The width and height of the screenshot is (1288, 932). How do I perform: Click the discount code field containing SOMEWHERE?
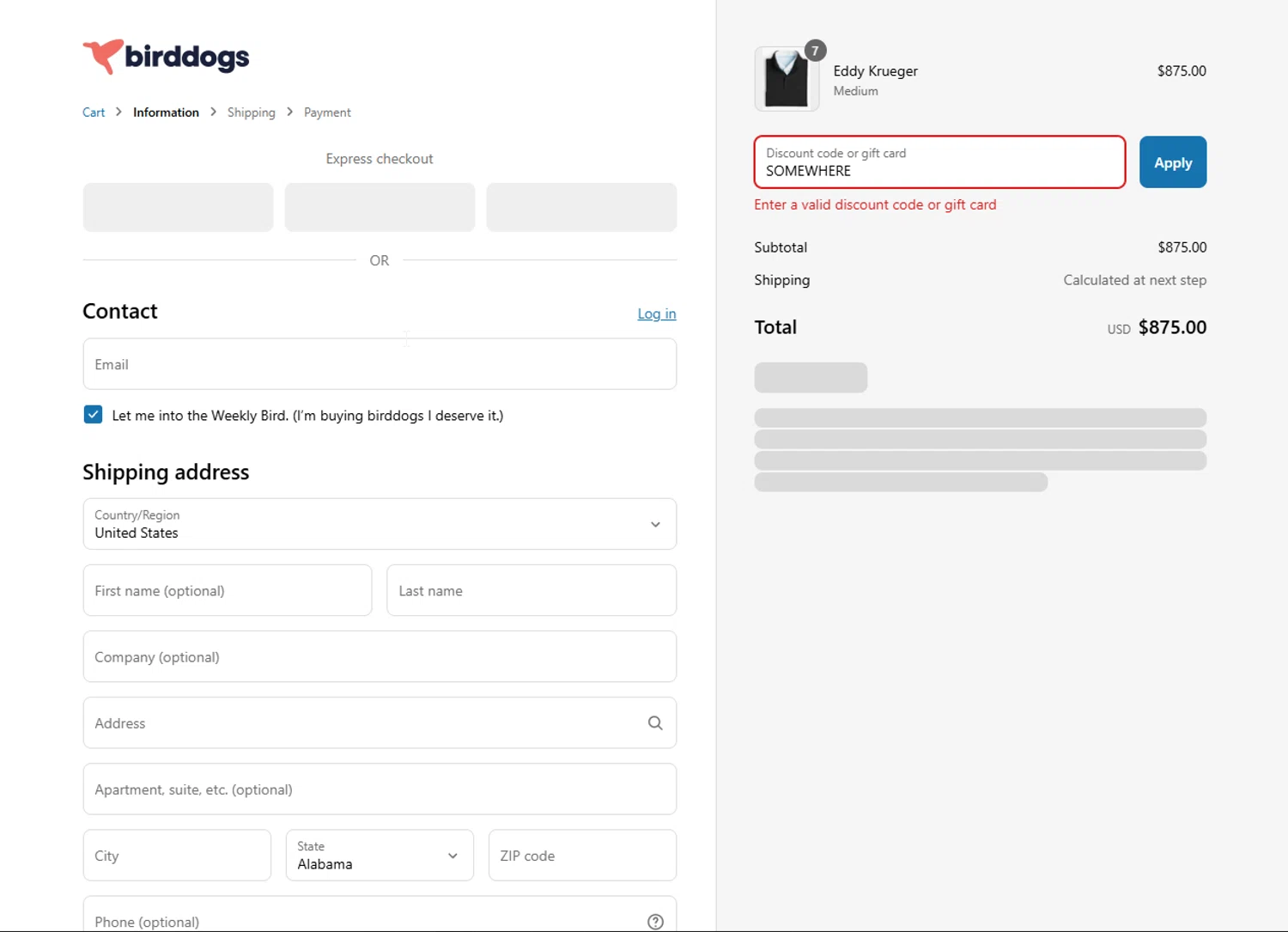(x=940, y=162)
